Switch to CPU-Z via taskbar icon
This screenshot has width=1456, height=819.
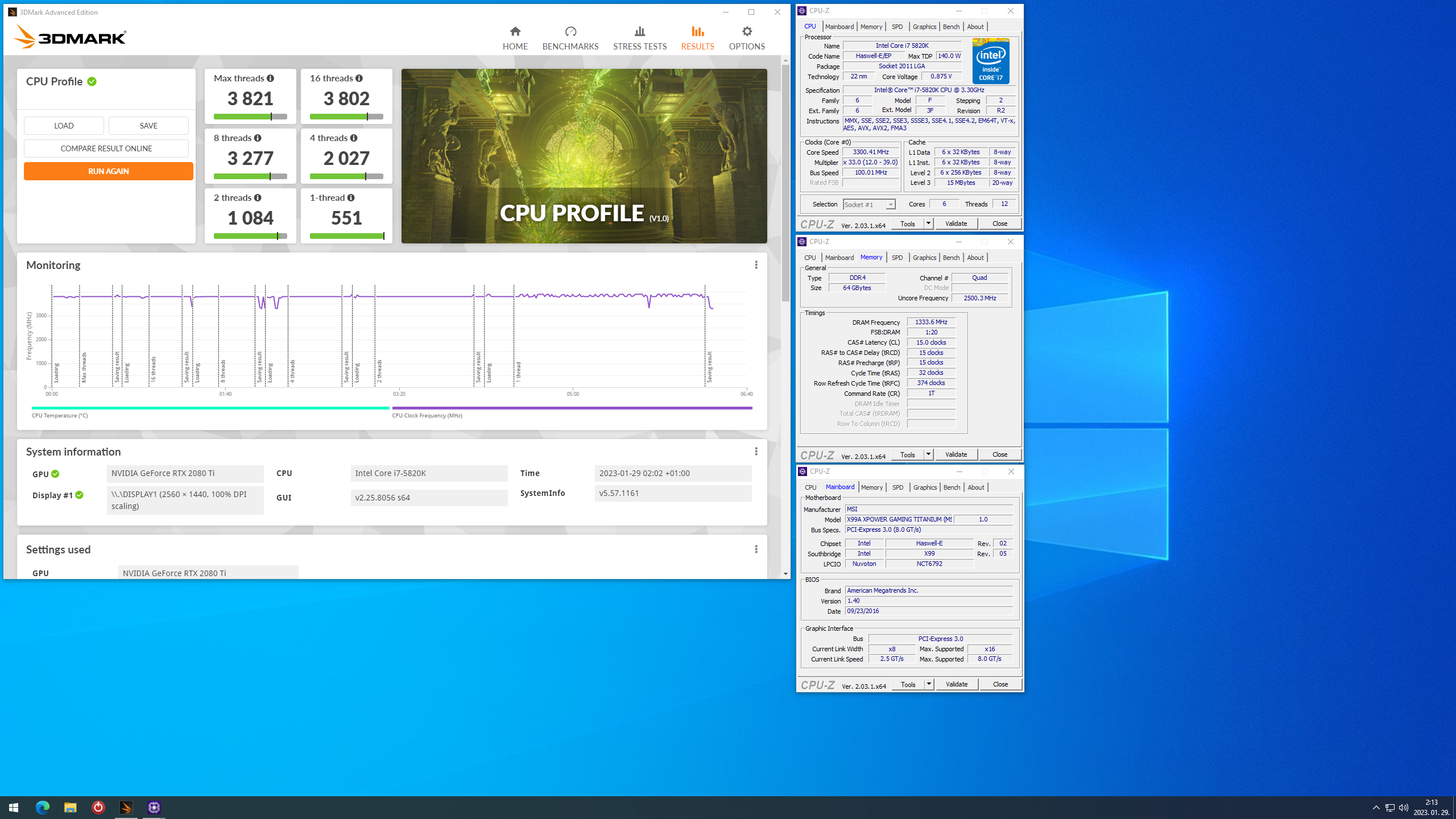pos(154,808)
